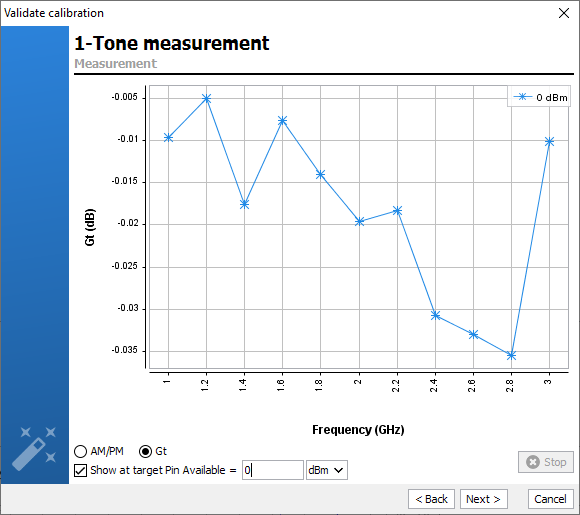Select the Gt radio button
580x515 pixels.
pos(145,451)
